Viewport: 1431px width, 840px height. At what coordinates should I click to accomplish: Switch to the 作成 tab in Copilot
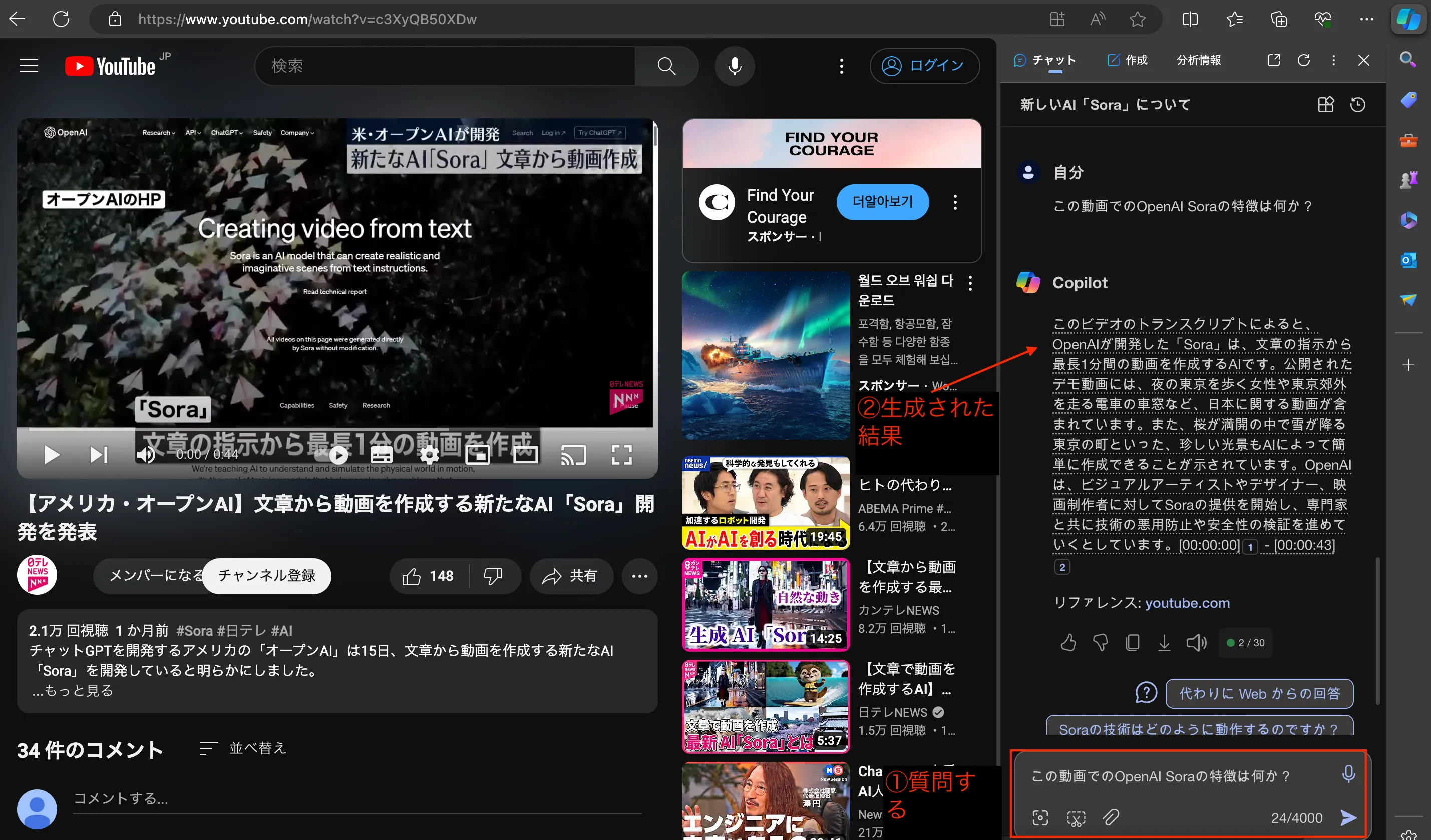[1127, 60]
